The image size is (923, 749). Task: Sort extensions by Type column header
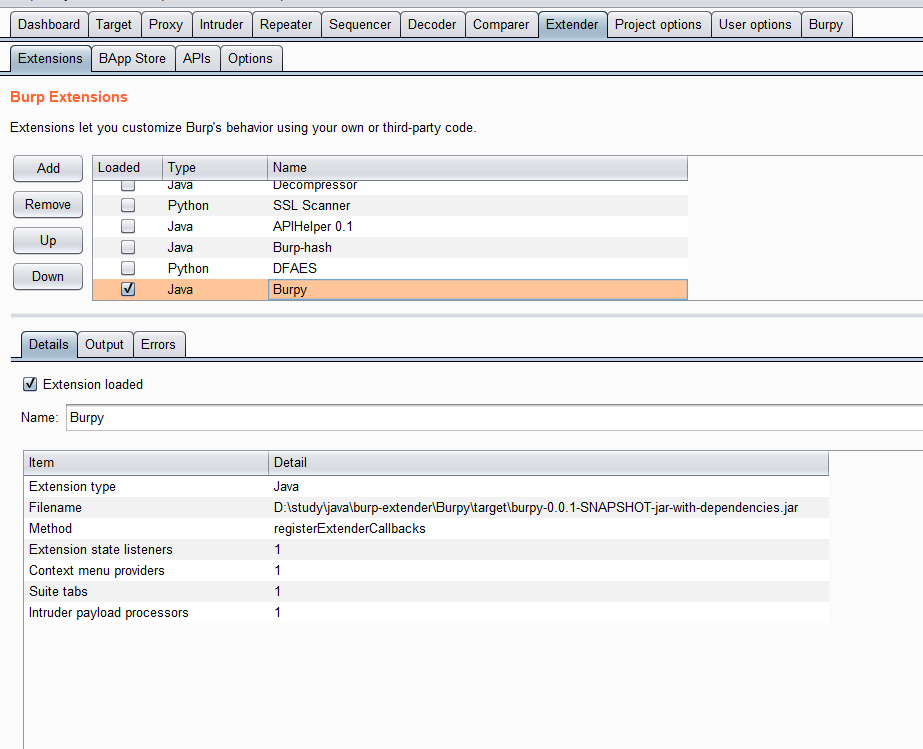coord(214,168)
